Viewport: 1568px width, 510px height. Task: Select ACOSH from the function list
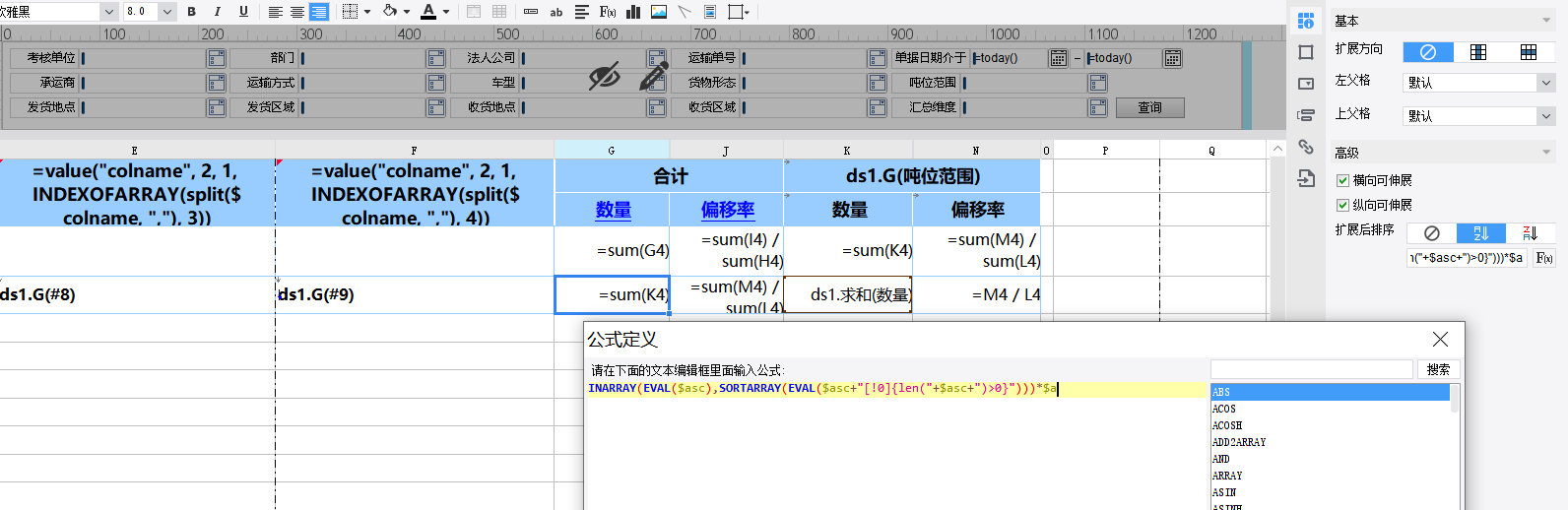(x=1227, y=425)
